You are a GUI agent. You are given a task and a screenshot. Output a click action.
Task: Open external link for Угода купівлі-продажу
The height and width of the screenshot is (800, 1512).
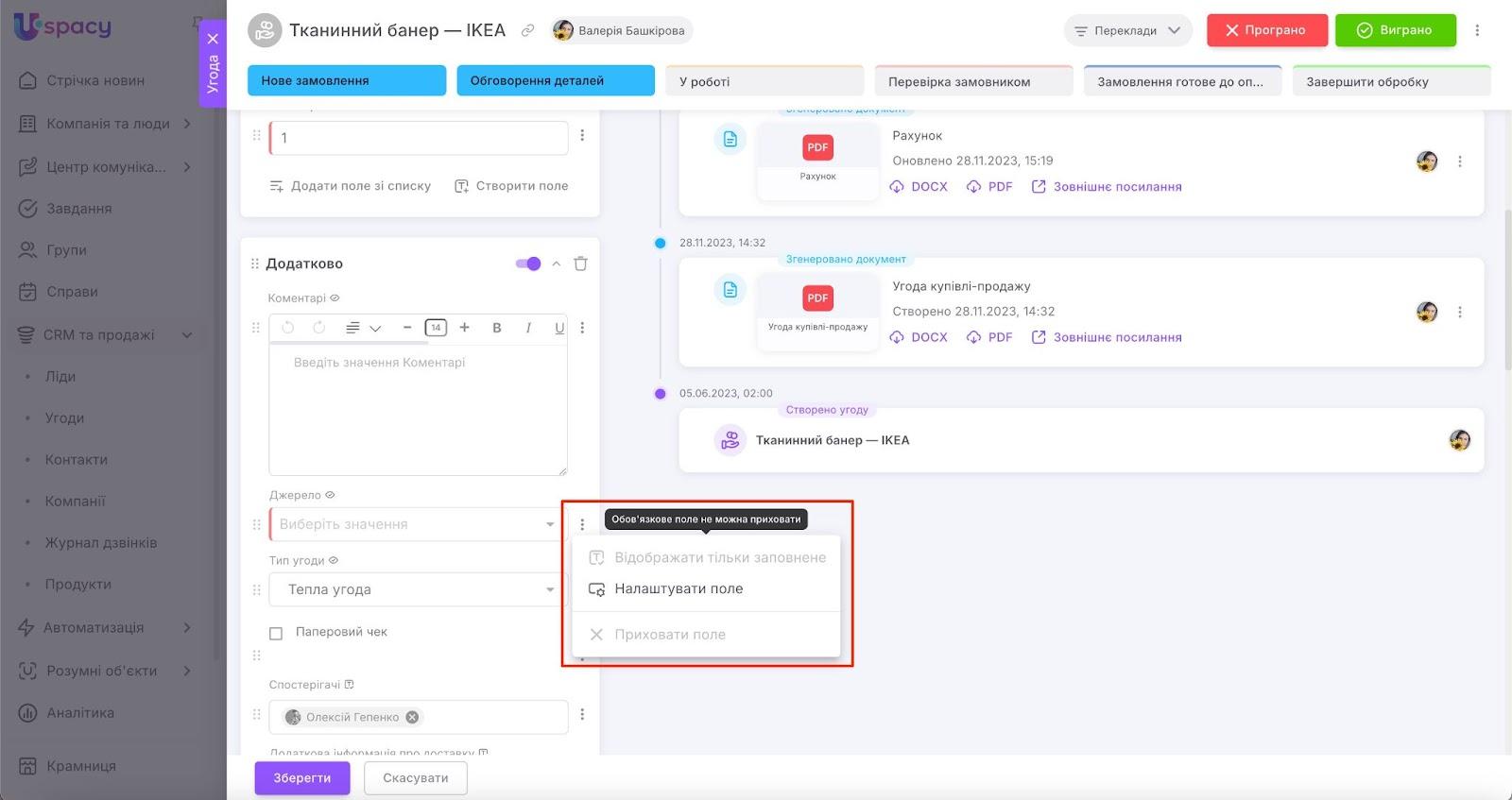[x=1106, y=337]
